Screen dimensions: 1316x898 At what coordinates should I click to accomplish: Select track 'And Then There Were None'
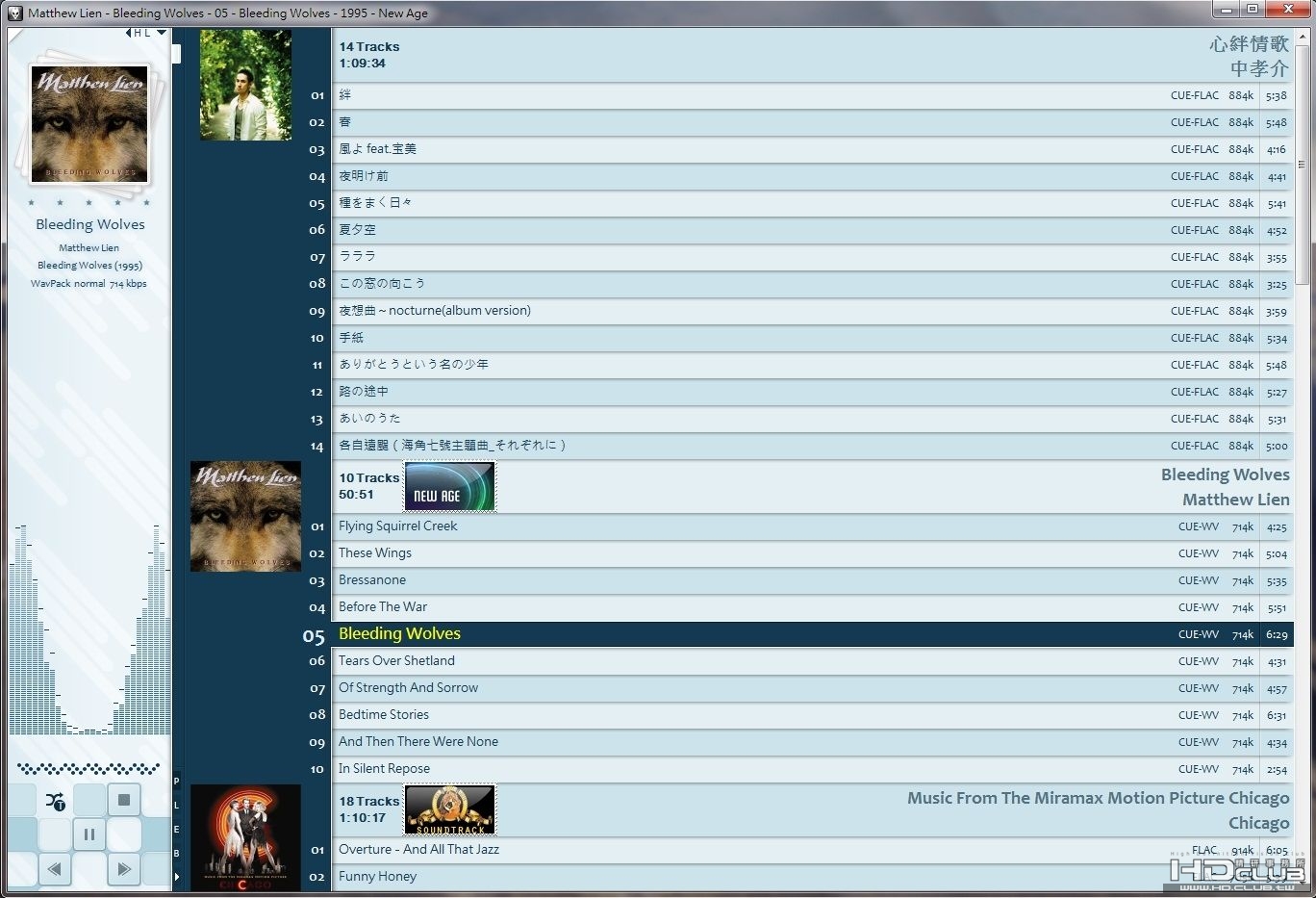[812, 742]
